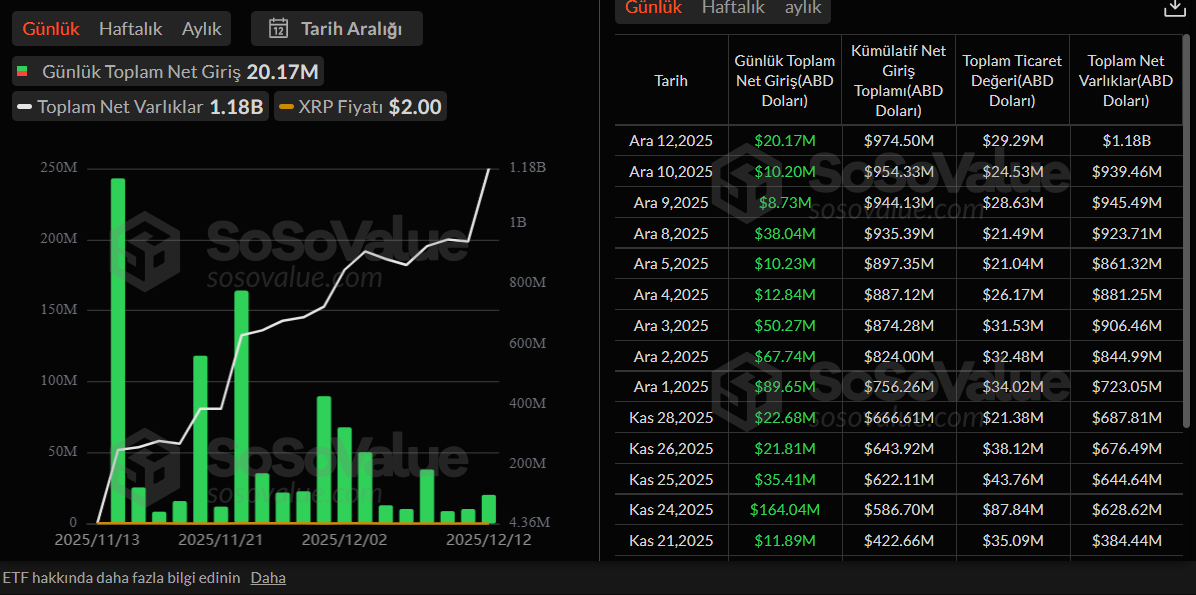Click the $12.84M net inflow cell
The image size is (1196, 595).
(x=785, y=294)
